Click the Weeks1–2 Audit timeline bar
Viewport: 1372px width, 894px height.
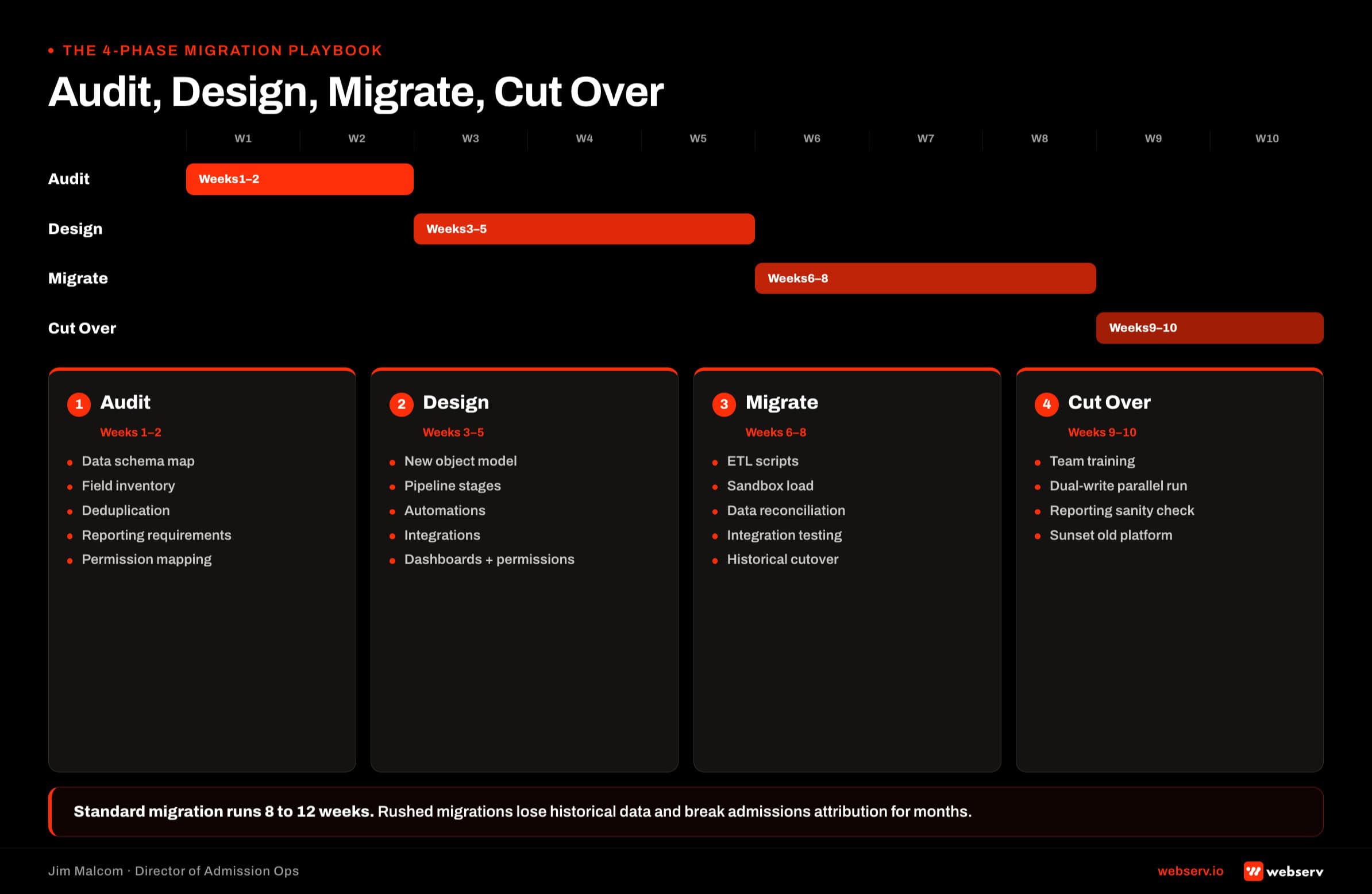tap(300, 179)
